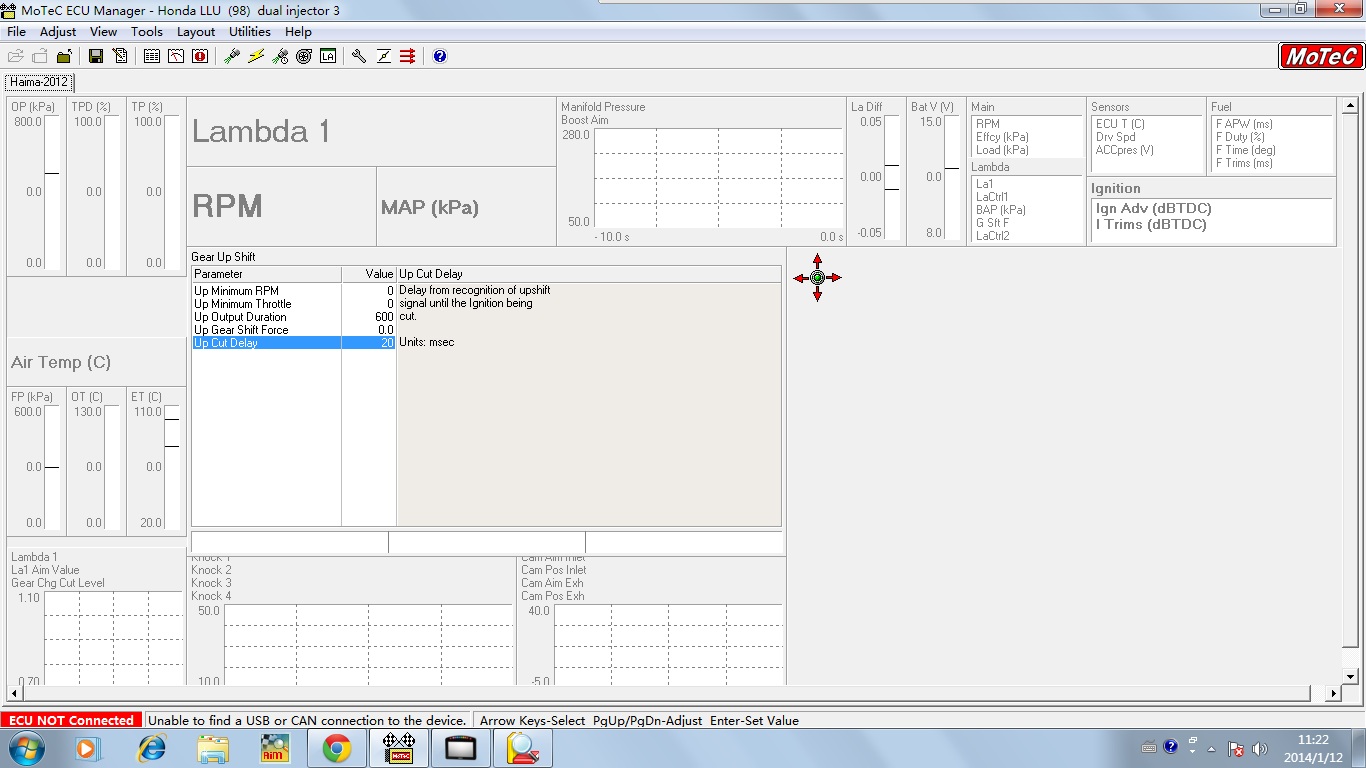The height and width of the screenshot is (768, 1366).
Task: Click the value 600 for Up Output Duration
Action: 384,317
